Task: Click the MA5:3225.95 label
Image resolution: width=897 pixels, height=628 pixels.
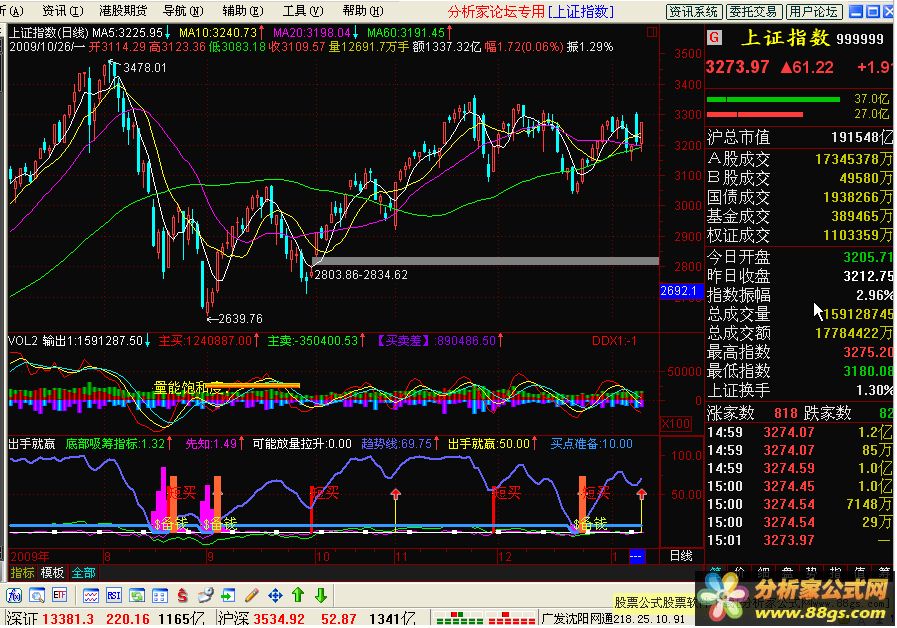Action: click(x=127, y=33)
